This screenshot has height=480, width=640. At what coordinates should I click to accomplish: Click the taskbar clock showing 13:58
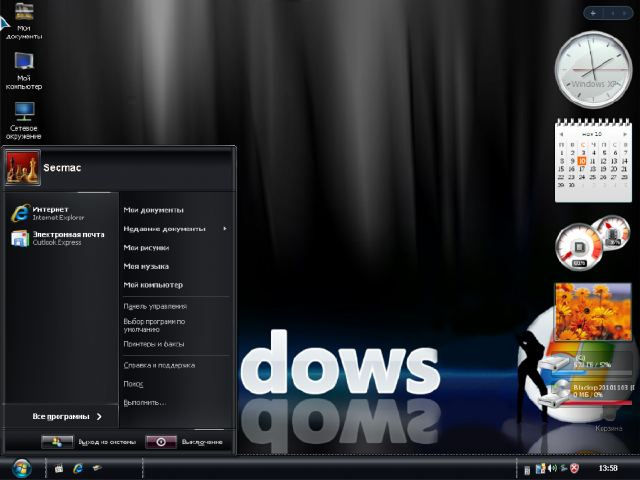click(x=608, y=468)
